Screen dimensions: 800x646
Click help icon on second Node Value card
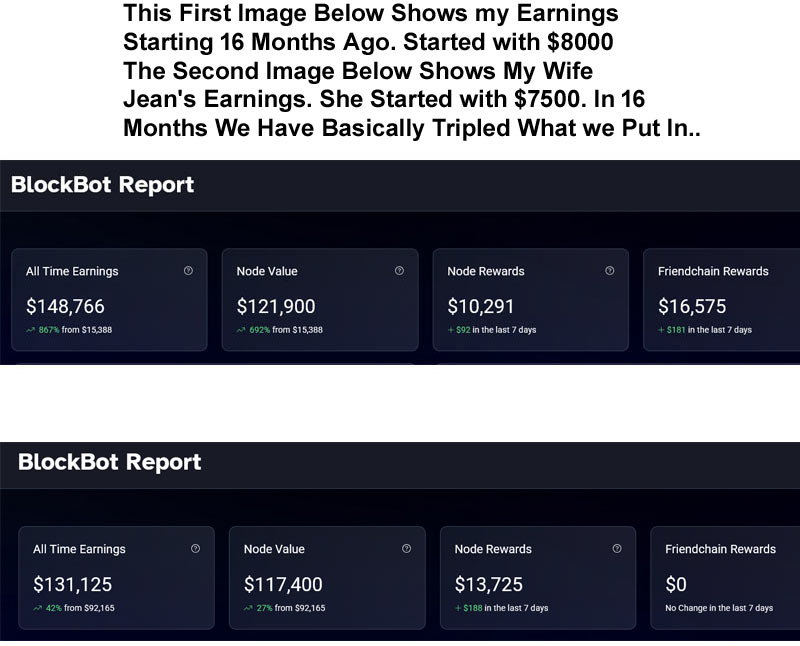[x=407, y=549]
